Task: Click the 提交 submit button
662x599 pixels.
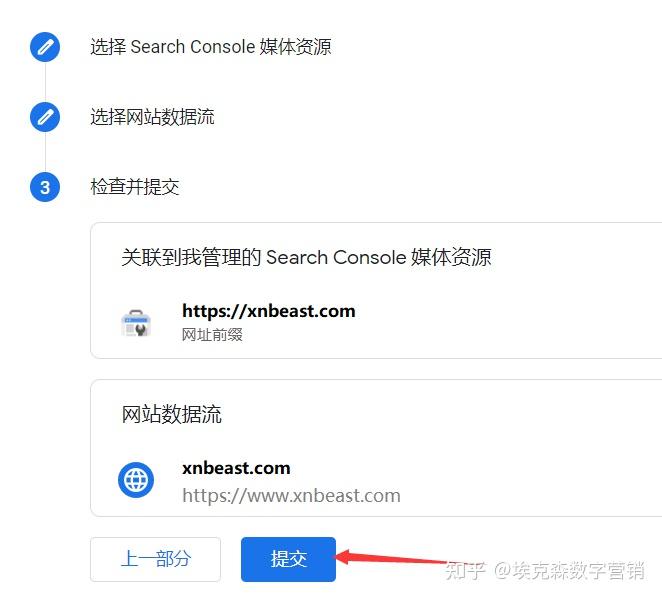Action: [x=288, y=559]
